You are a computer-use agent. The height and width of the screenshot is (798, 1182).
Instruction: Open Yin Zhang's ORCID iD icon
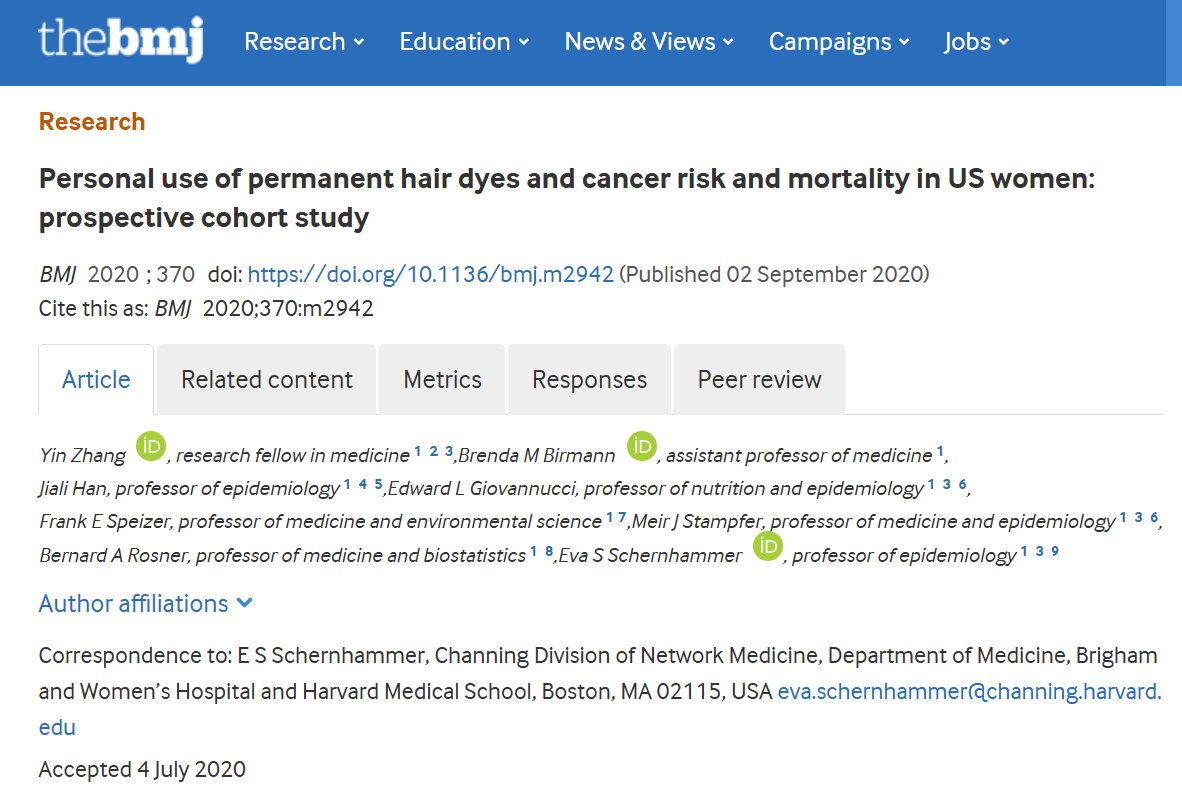(x=150, y=446)
